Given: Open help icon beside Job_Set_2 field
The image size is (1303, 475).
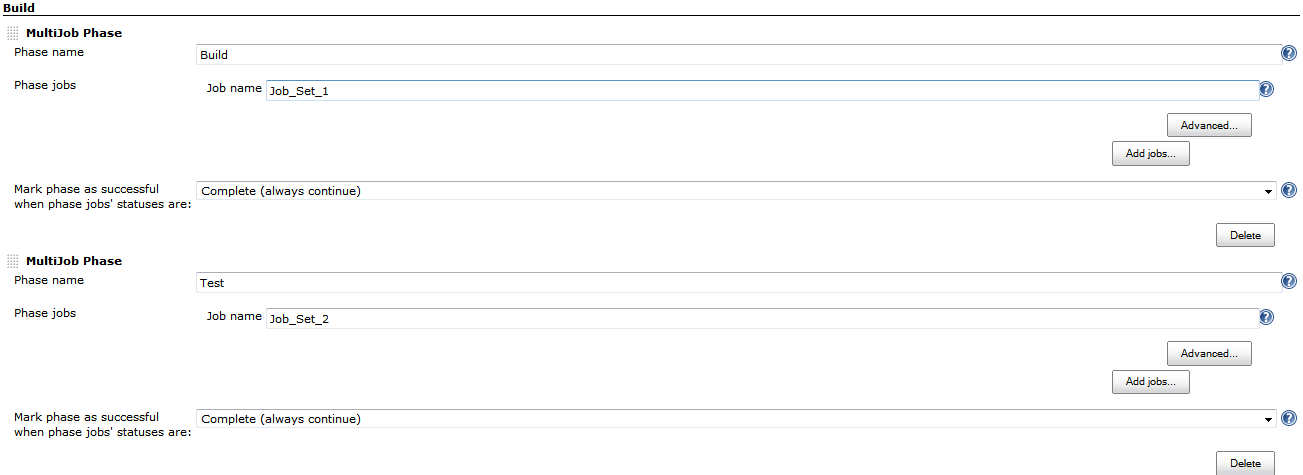Looking at the screenshot, I should (1266, 317).
